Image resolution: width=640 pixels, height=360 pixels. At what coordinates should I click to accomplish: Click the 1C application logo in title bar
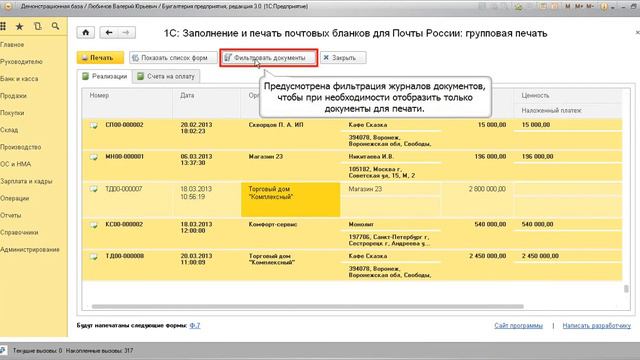pyautogui.click(x=7, y=7)
